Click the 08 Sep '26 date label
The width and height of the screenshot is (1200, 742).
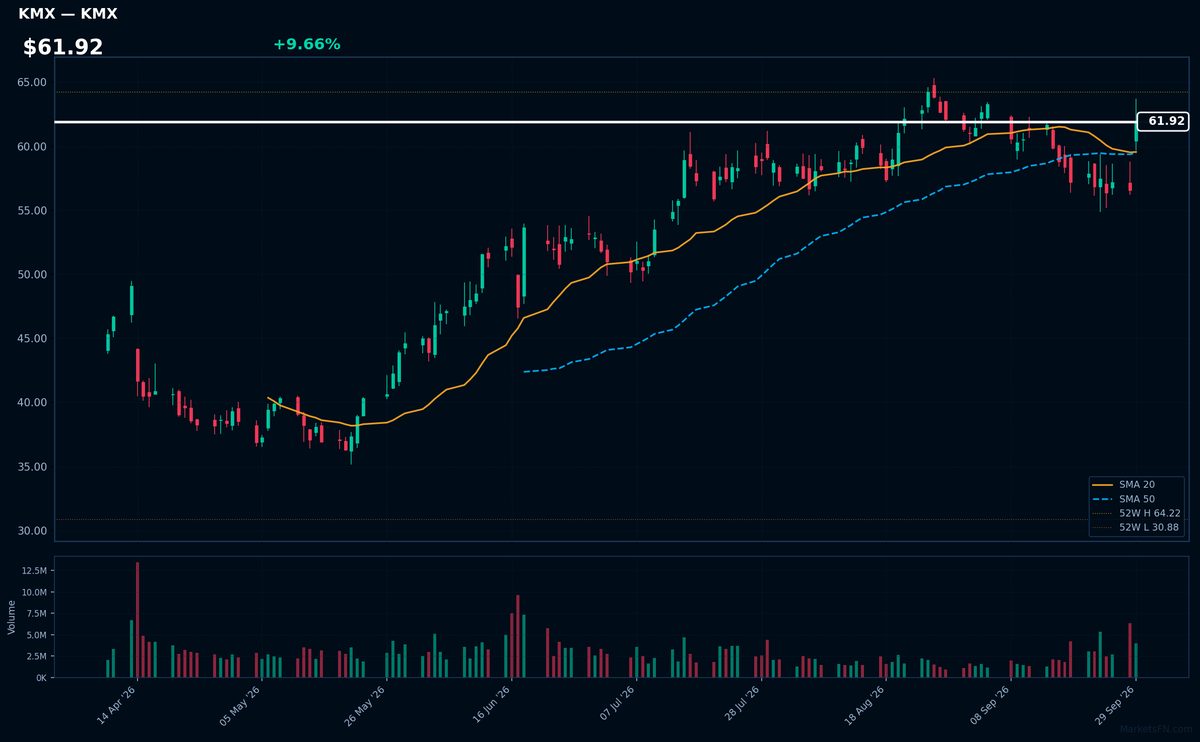pyautogui.click(x=990, y=705)
